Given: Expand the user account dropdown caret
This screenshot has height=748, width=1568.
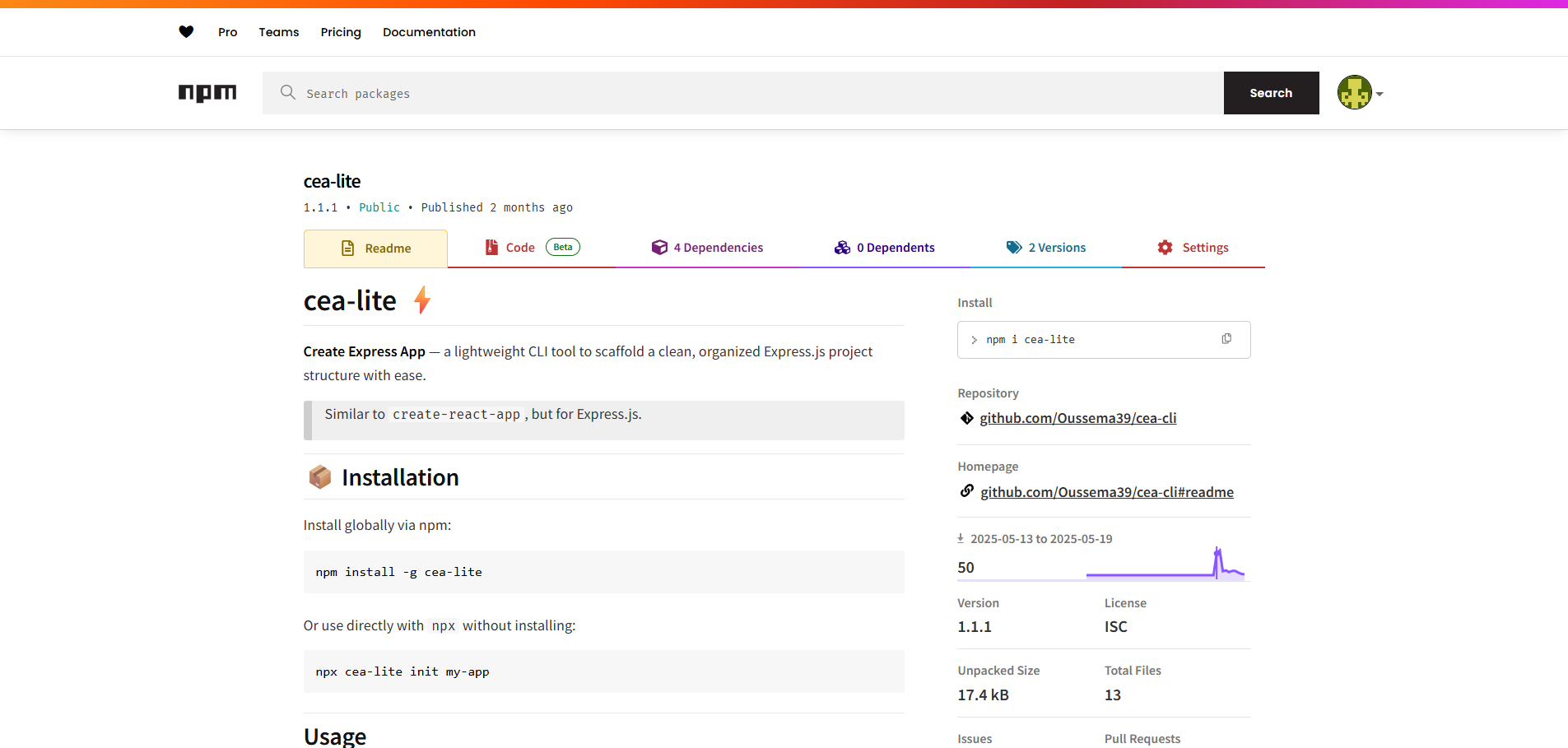Looking at the screenshot, I should pyautogui.click(x=1380, y=94).
